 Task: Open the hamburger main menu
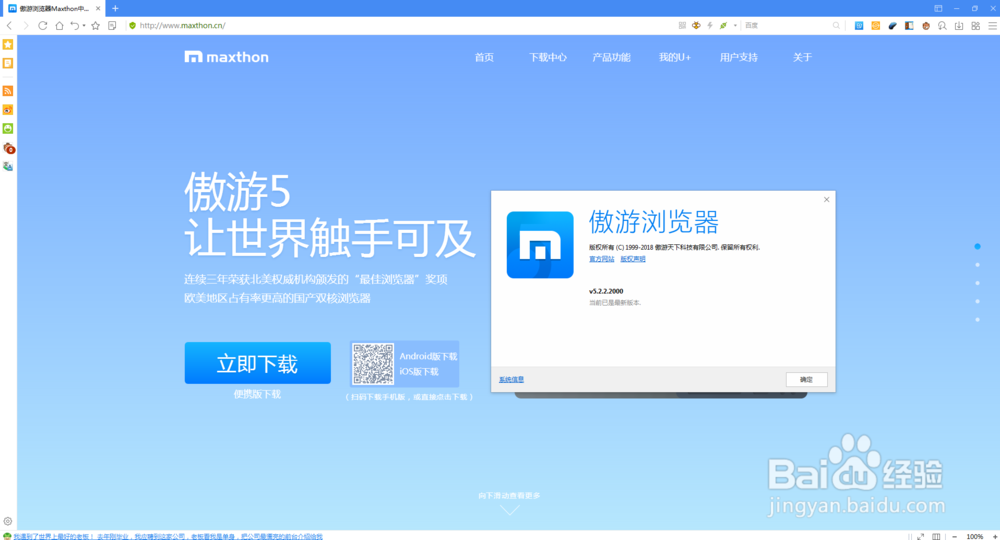pyautogui.click(x=992, y=26)
